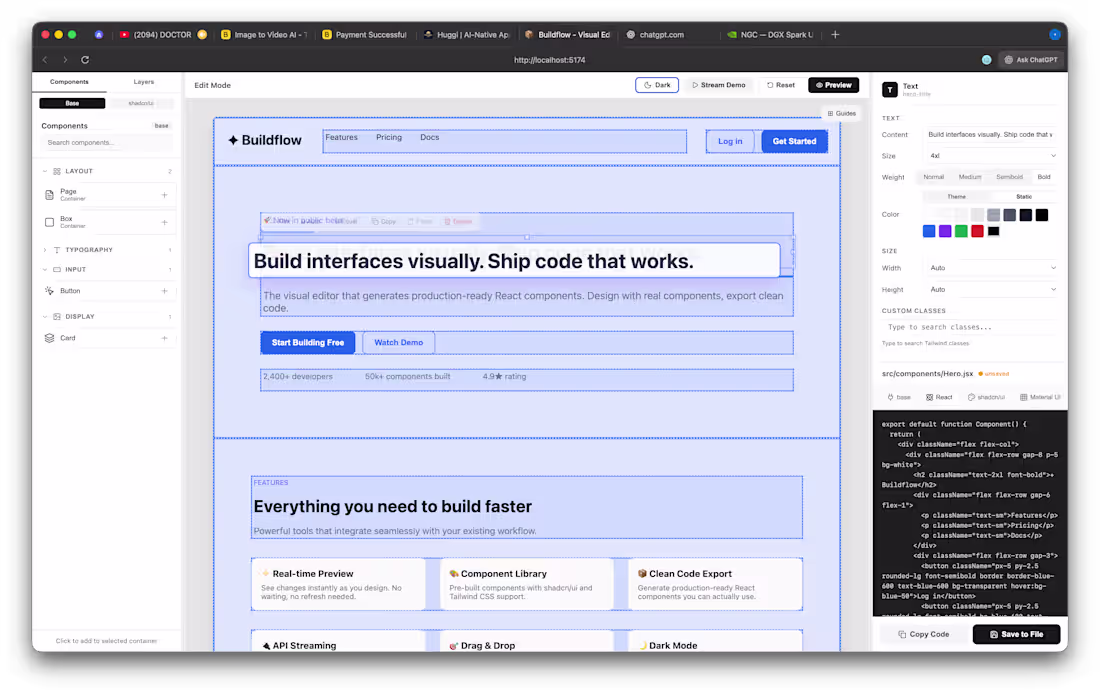Add a Card component with the plus icon
This screenshot has height=694, width=1100.
click(x=164, y=338)
